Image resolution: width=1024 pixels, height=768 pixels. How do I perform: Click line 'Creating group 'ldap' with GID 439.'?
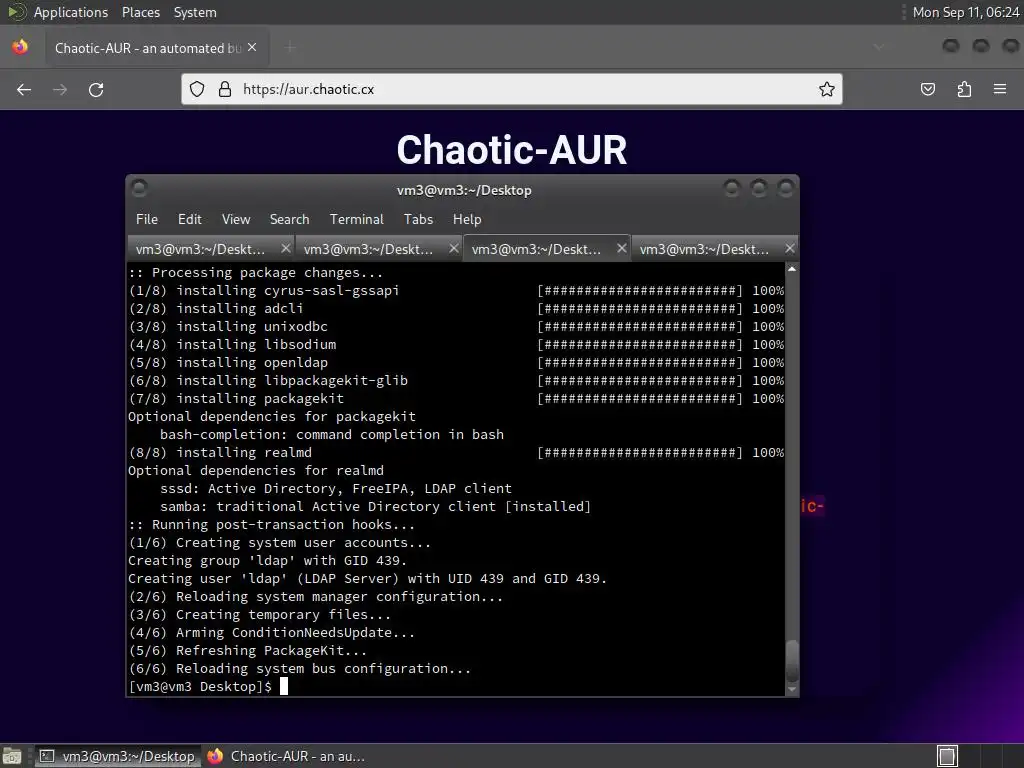coord(267,560)
